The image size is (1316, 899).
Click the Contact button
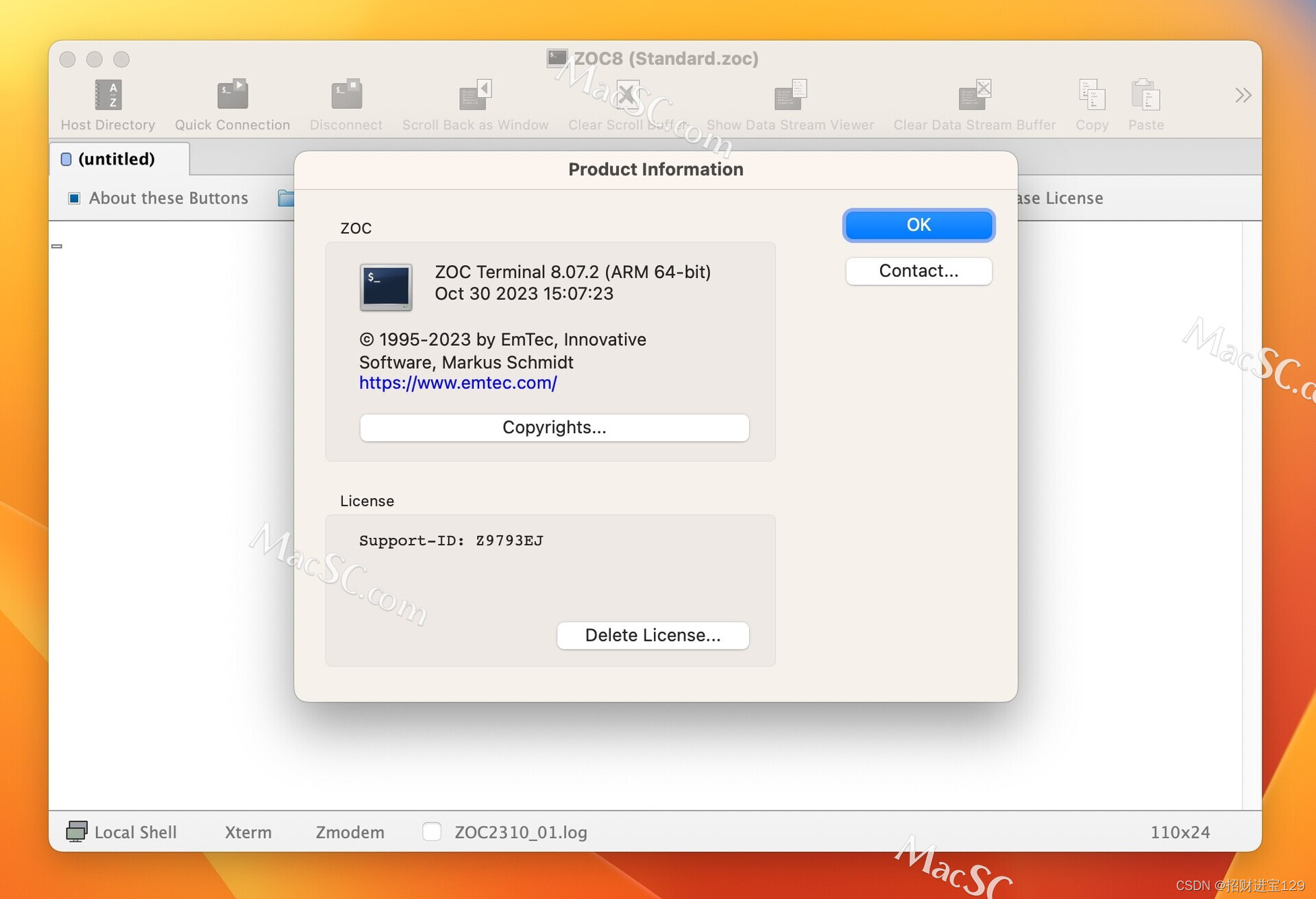[x=917, y=269]
